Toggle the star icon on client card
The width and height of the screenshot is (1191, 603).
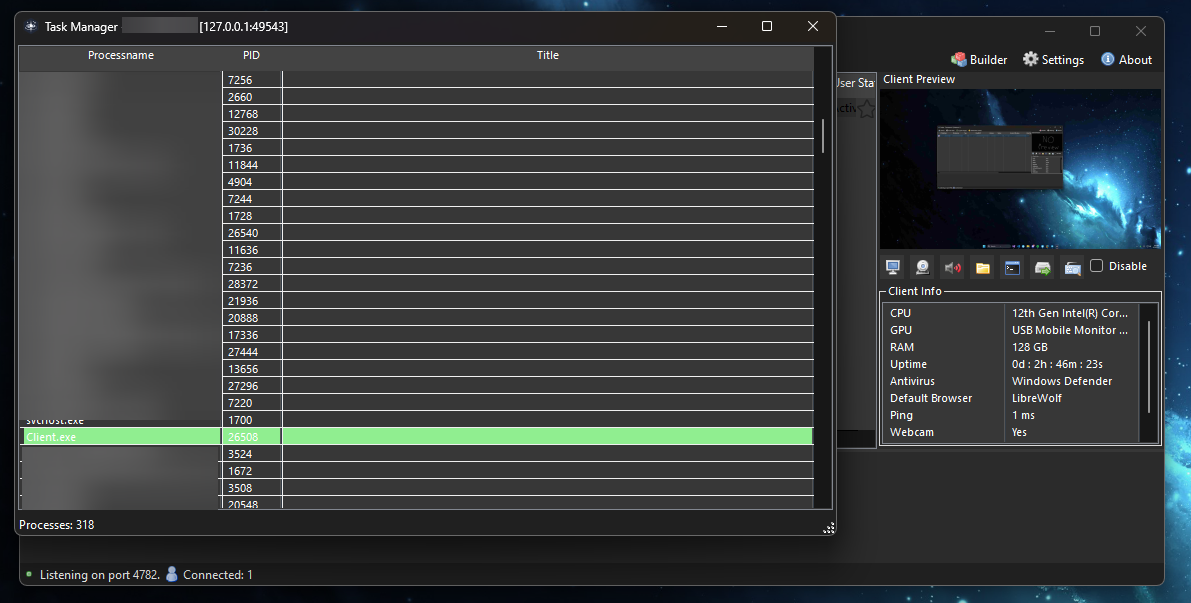[866, 108]
